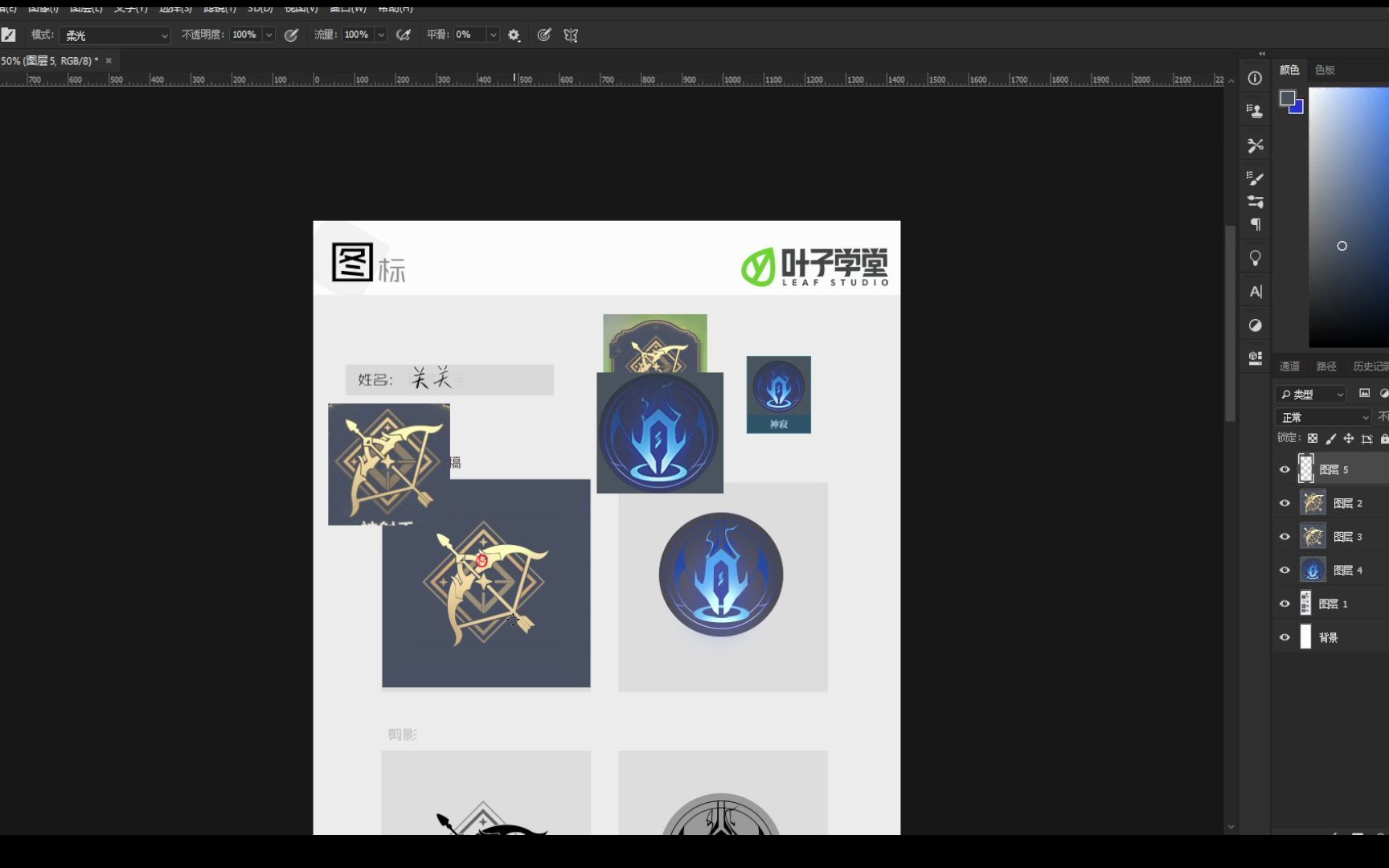This screenshot has width=1389, height=868.
Task: Open the layer filter 类型 dropdown
Action: [1310, 394]
